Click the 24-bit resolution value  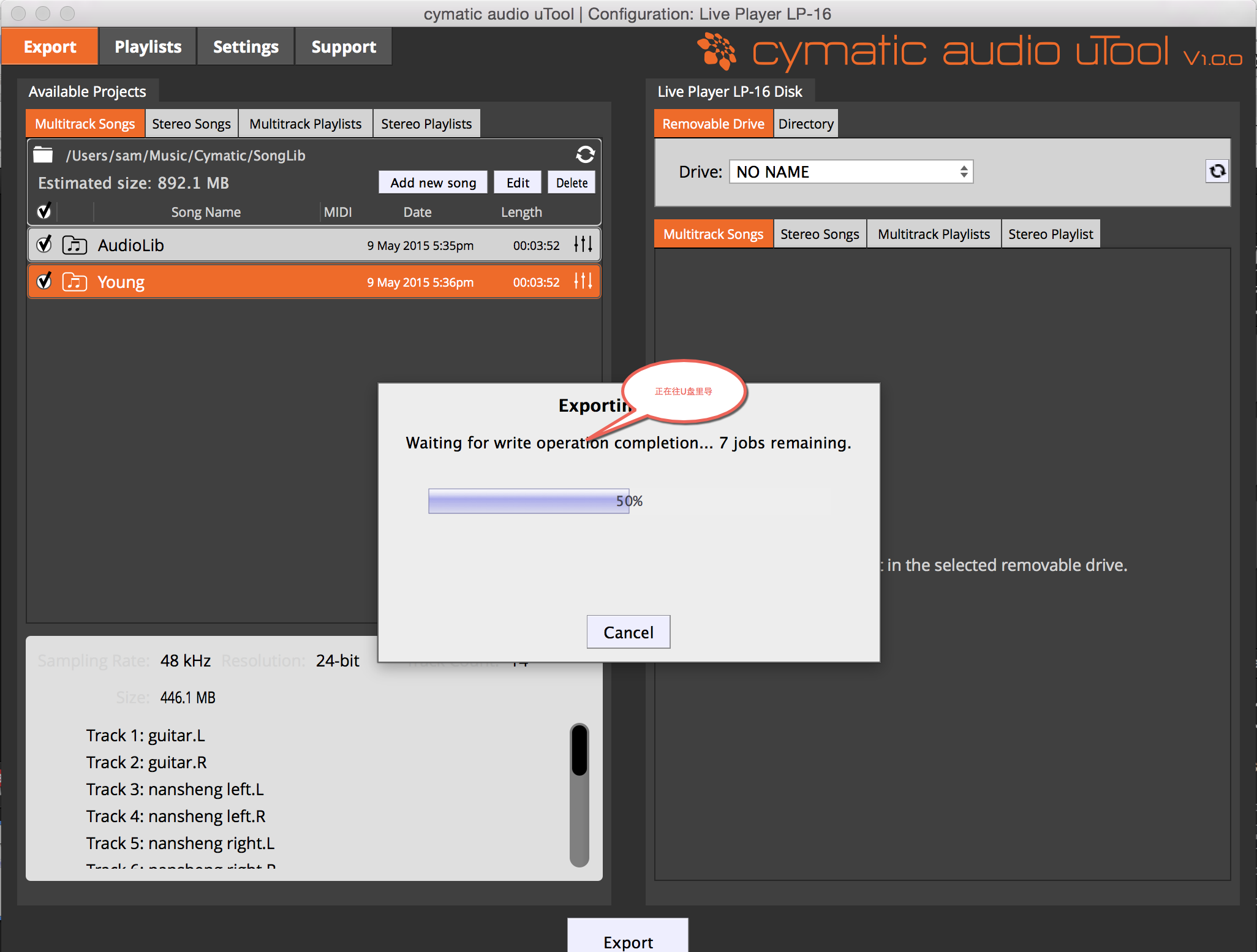338,660
